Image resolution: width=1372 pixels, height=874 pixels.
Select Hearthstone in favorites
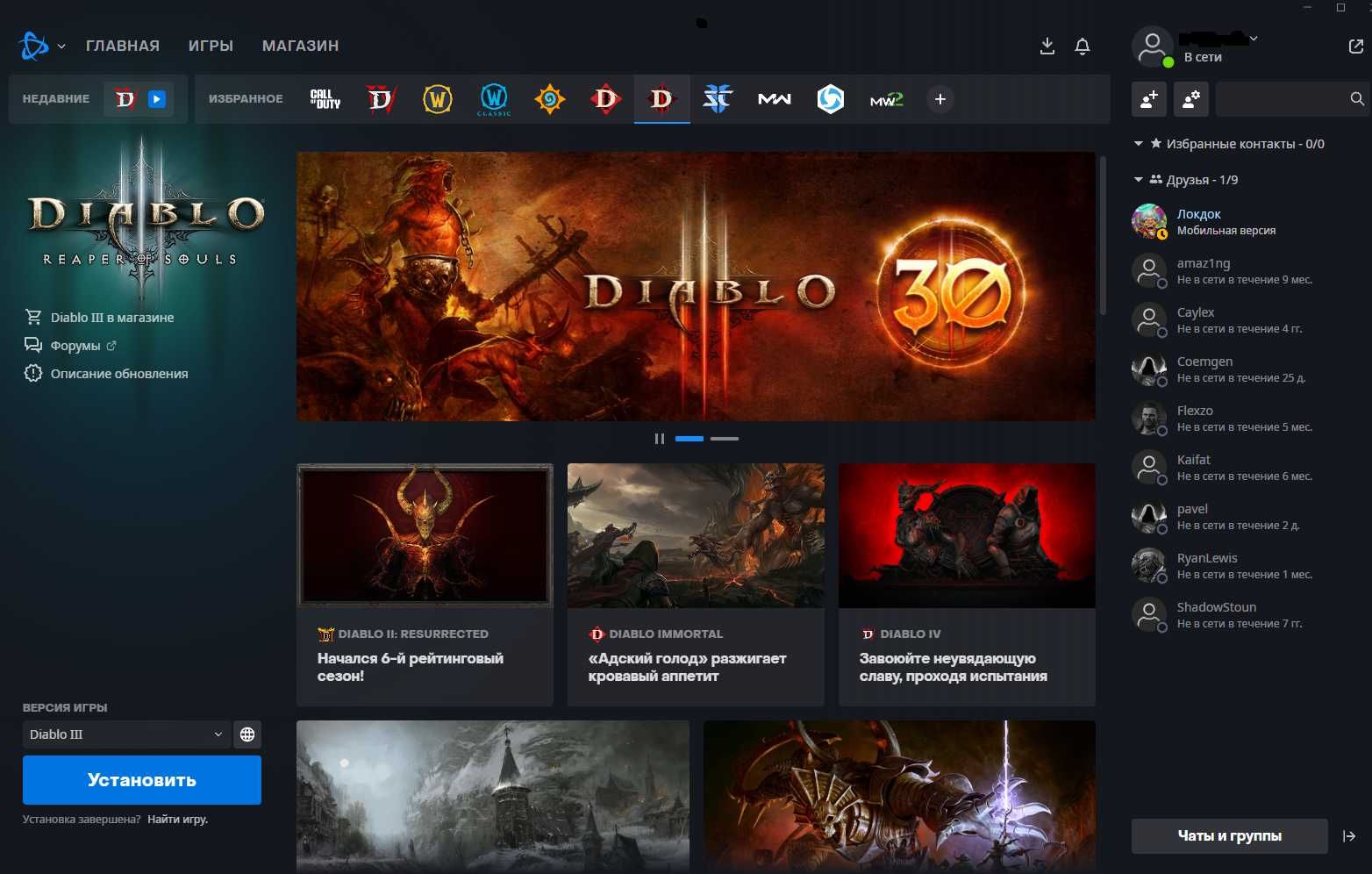550,99
